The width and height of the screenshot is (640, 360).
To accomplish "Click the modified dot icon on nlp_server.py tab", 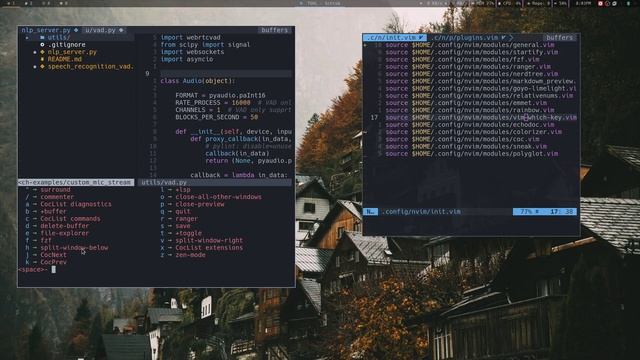I will click(x=76, y=30).
